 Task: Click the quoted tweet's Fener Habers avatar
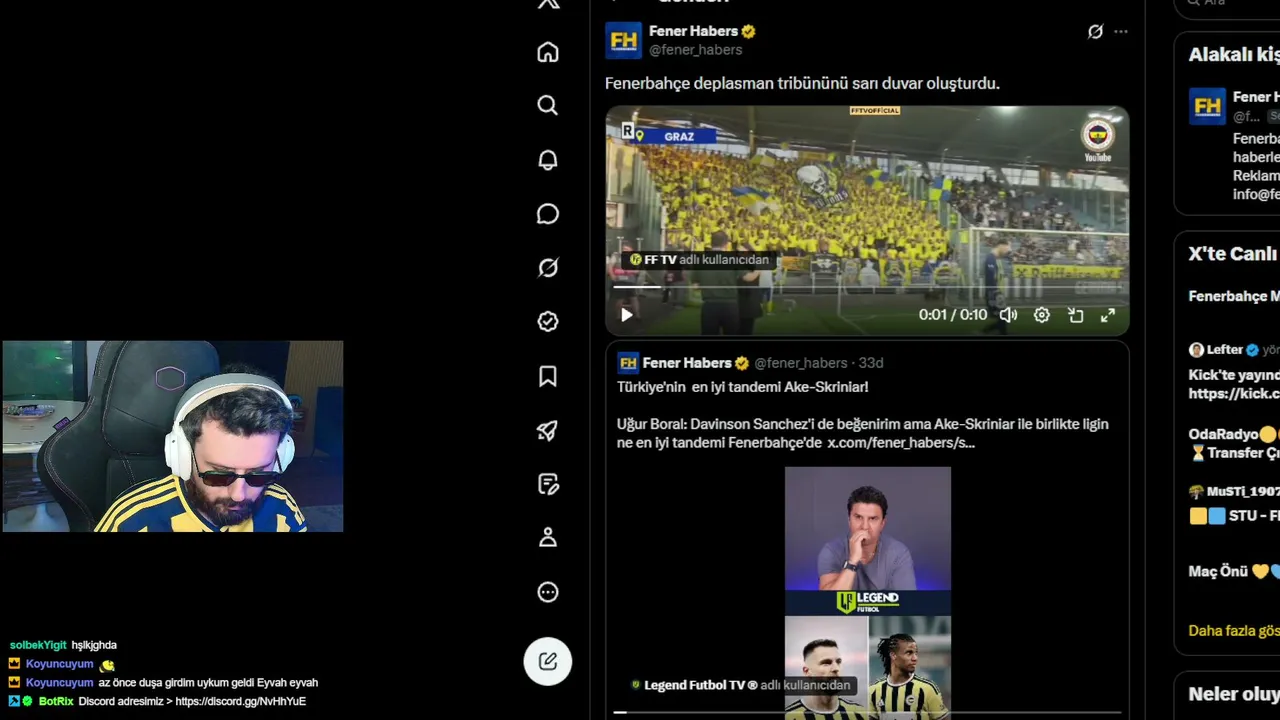coord(628,363)
